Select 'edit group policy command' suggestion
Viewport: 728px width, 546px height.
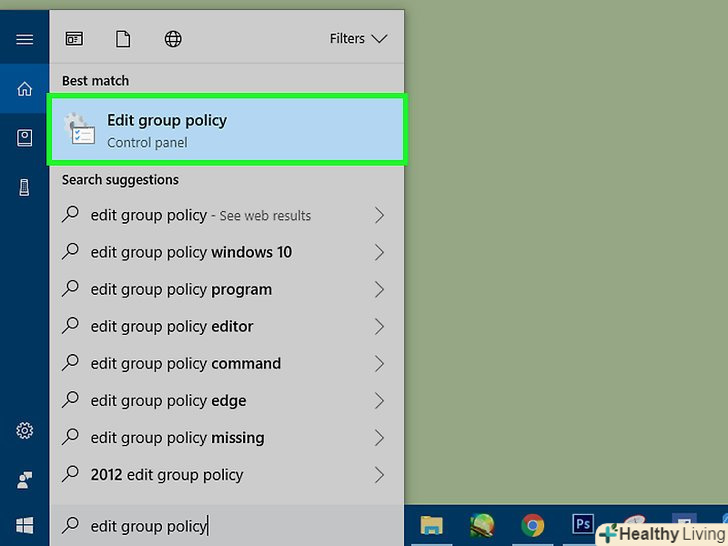186,363
